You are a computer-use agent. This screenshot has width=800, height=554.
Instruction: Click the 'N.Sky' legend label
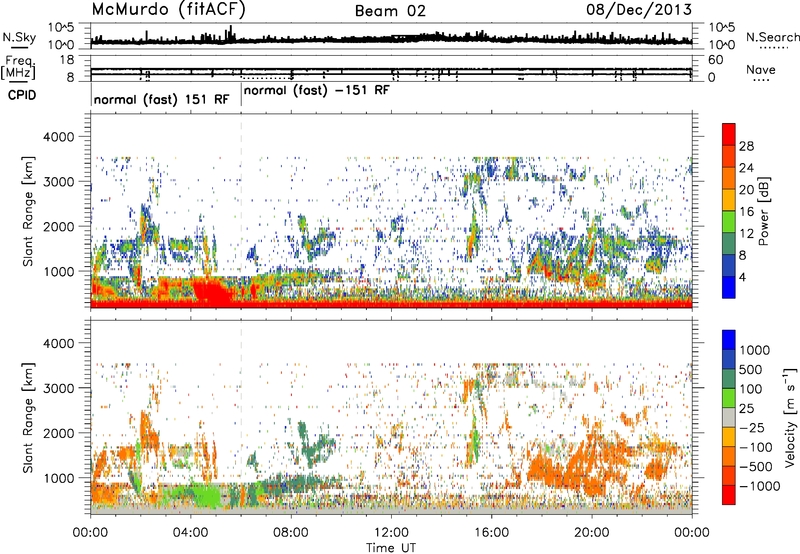(x=19, y=37)
